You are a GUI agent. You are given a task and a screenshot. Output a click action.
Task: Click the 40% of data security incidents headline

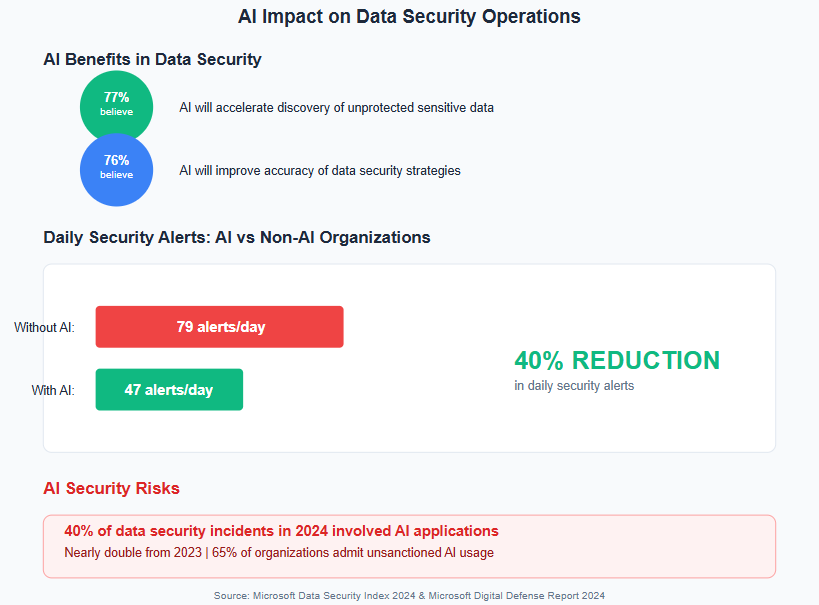click(x=281, y=531)
